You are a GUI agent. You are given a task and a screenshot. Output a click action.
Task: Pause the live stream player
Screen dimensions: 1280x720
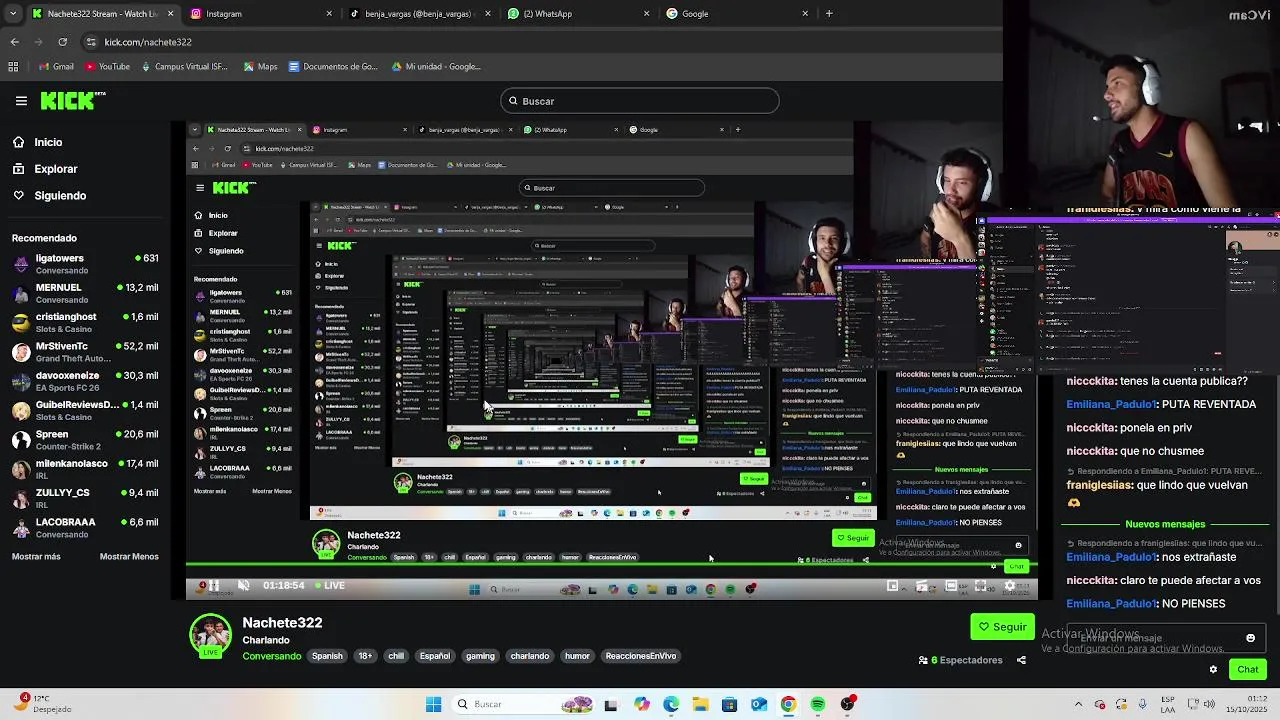[213, 586]
